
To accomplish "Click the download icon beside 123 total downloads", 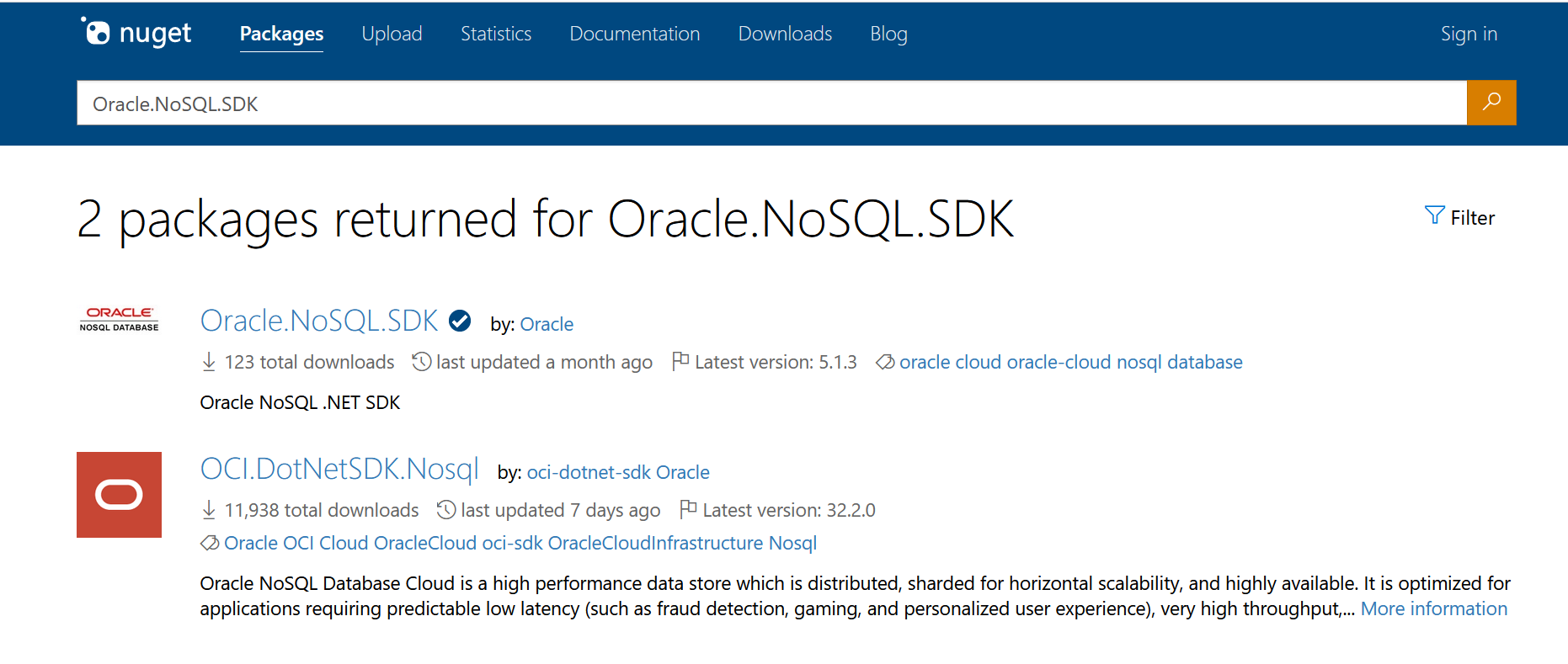I will (209, 362).
